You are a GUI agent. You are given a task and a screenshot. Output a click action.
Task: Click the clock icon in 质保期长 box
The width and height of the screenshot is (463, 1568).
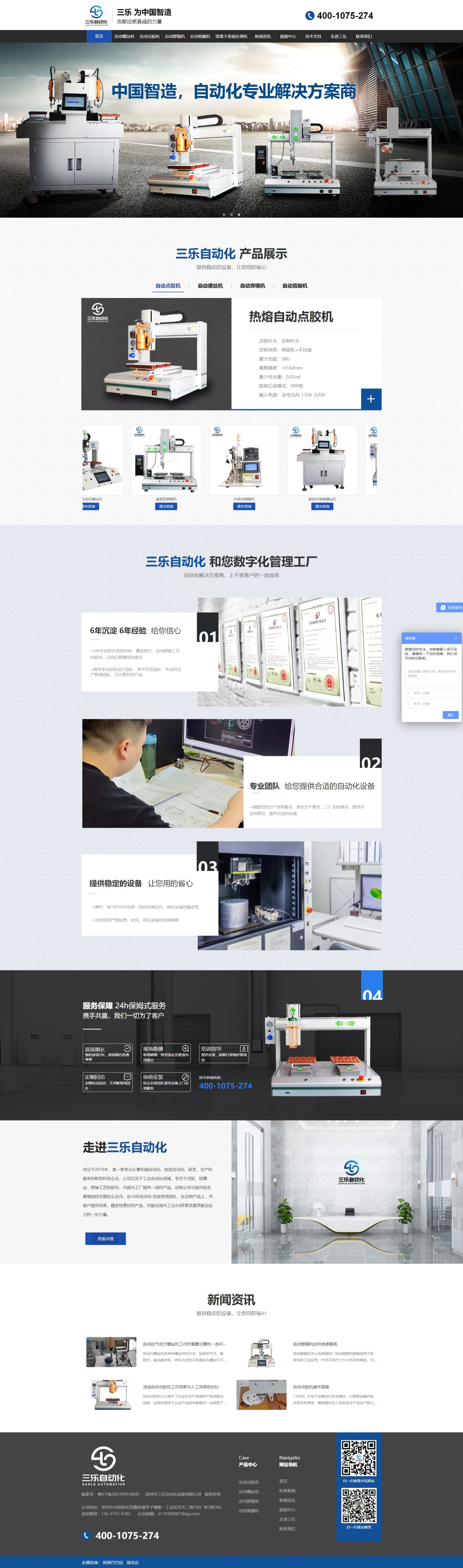click(127, 1048)
